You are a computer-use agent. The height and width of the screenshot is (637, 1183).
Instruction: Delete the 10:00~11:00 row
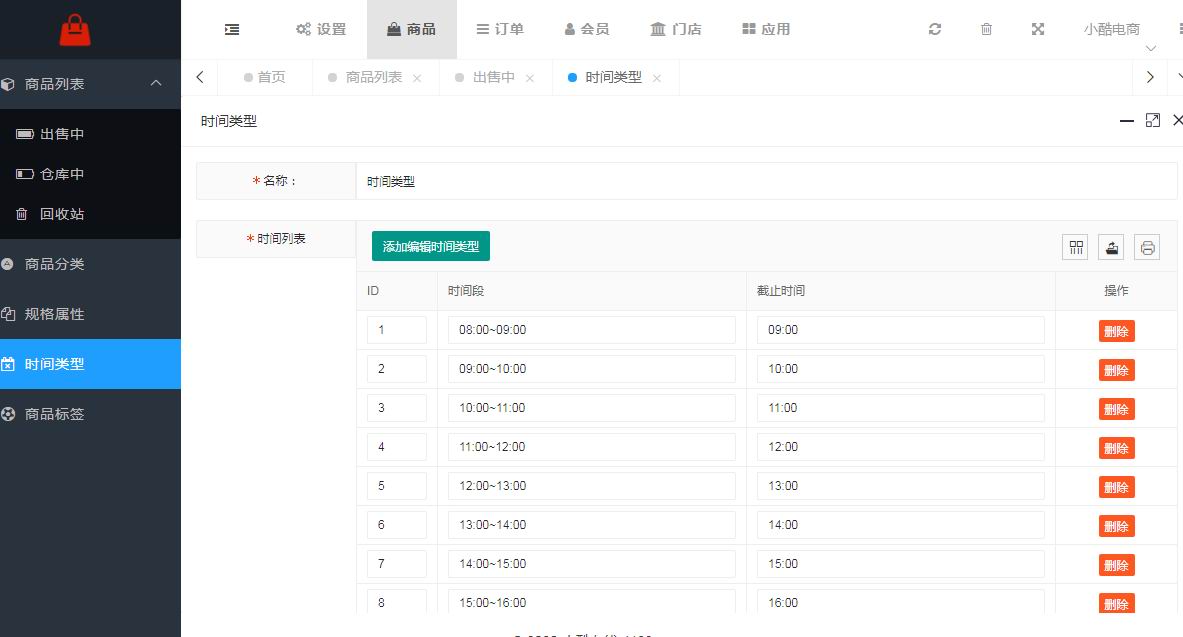coord(1117,409)
